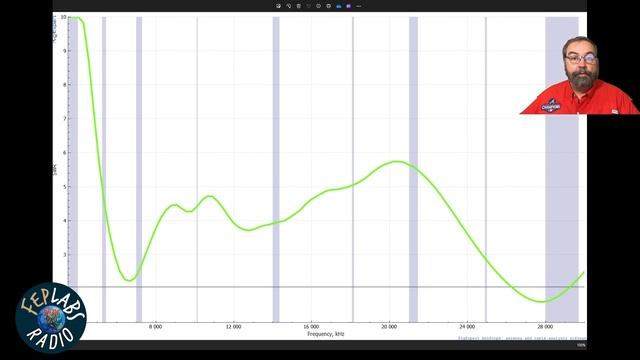The image size is (640, 360).
Task: Click the Rotate icon in the top toolbar
Action: pyautogui.click(x=289, y=6)
